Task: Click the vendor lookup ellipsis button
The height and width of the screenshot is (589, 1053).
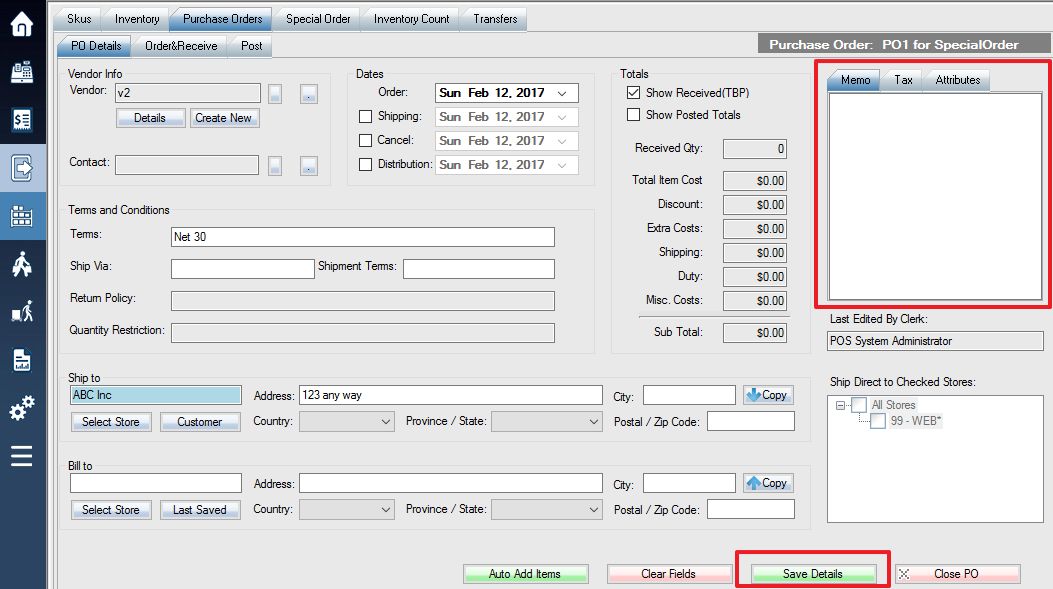Action: [x=308, y=93]
